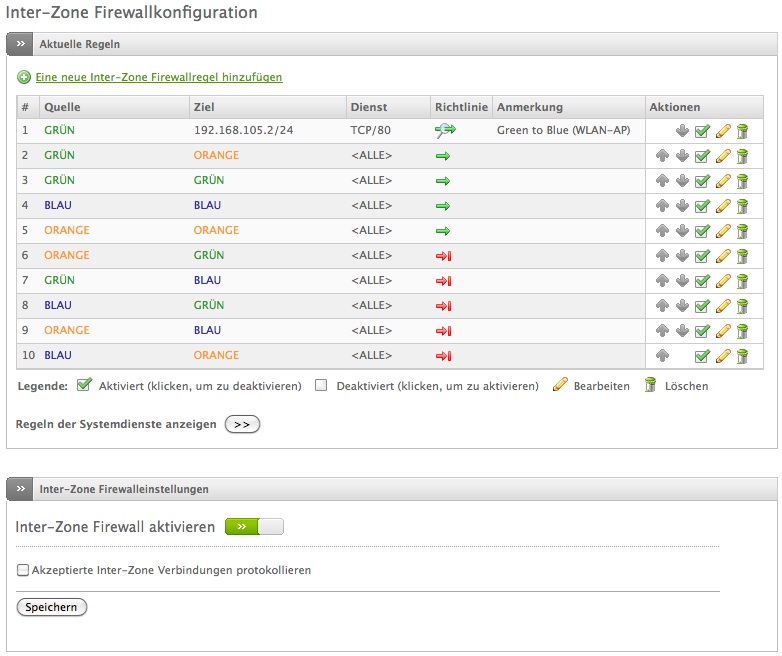The height and width of the screenshot is (656, 782).
Task: Open Eine neue Inter-Zone Firewallregel hinzufügen link
Action: click(159, 77)
